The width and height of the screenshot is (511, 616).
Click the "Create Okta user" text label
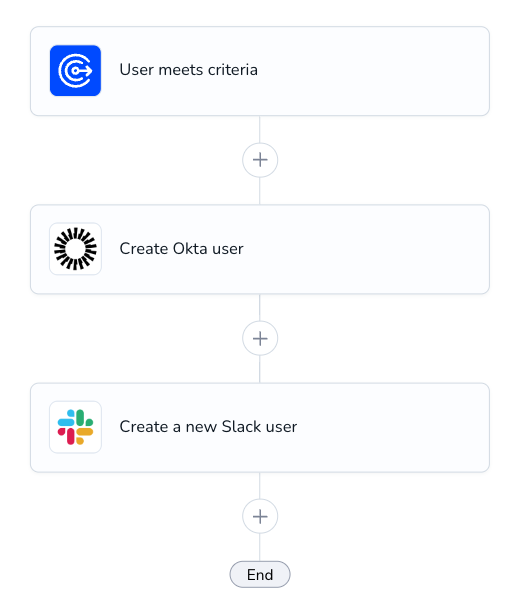pyautogui.click(x=181, y=249)
